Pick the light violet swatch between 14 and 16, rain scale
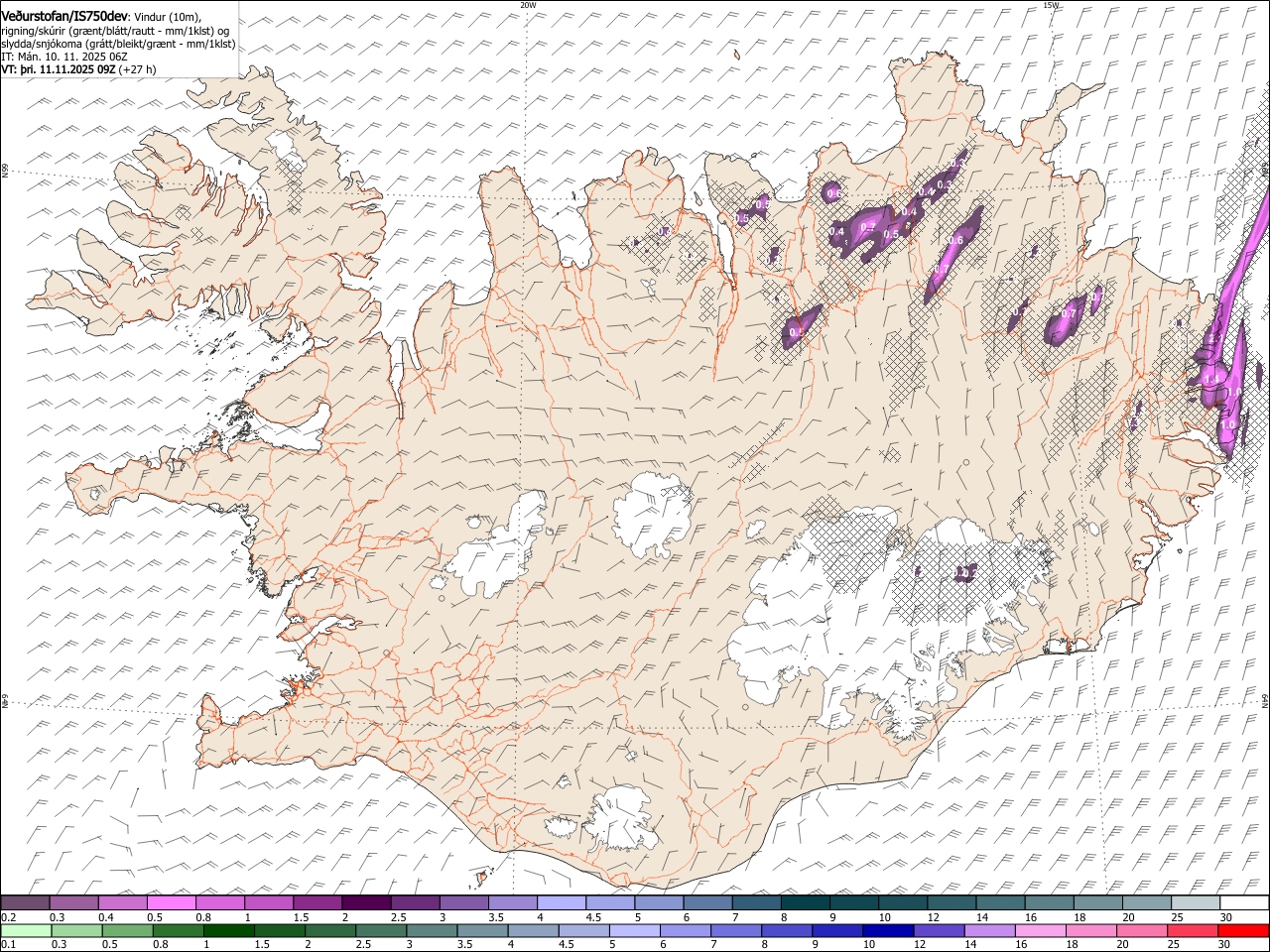1270x952 pixels. (988, 930)
